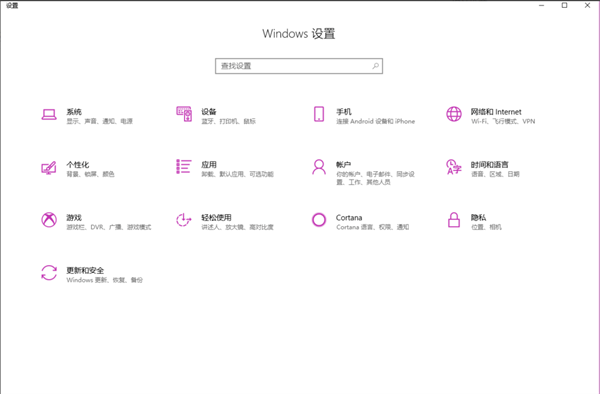Go to the 手机 settings heading
This screenshot has width=600, height=394.
(x=344, y=112)
